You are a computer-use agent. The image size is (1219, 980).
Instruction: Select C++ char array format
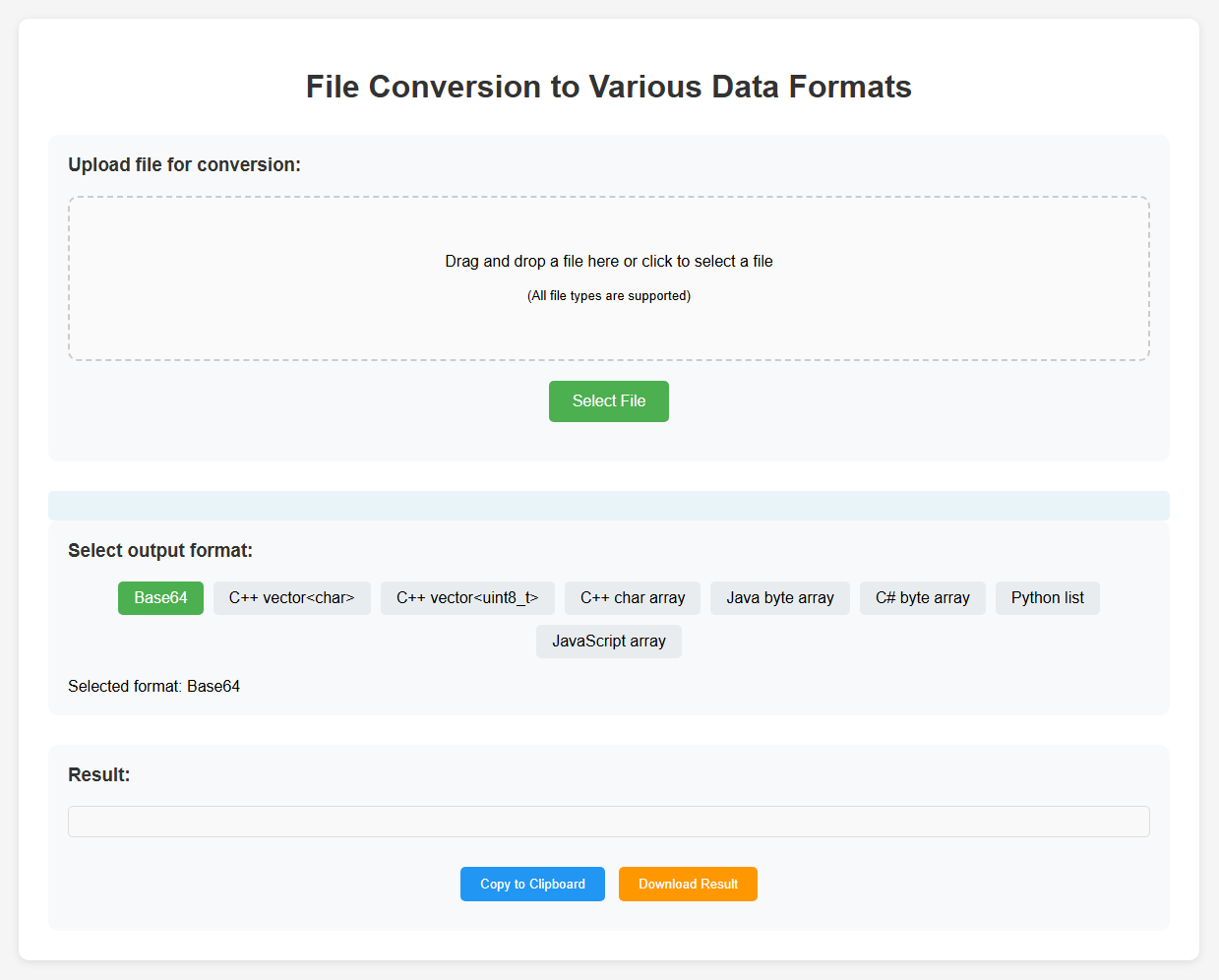click(x=633, y=598)
